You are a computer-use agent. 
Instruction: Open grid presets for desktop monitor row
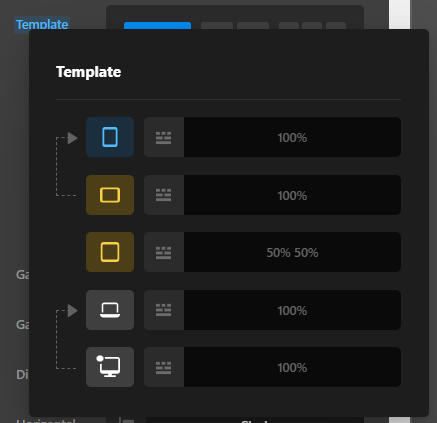click(164, 367)
